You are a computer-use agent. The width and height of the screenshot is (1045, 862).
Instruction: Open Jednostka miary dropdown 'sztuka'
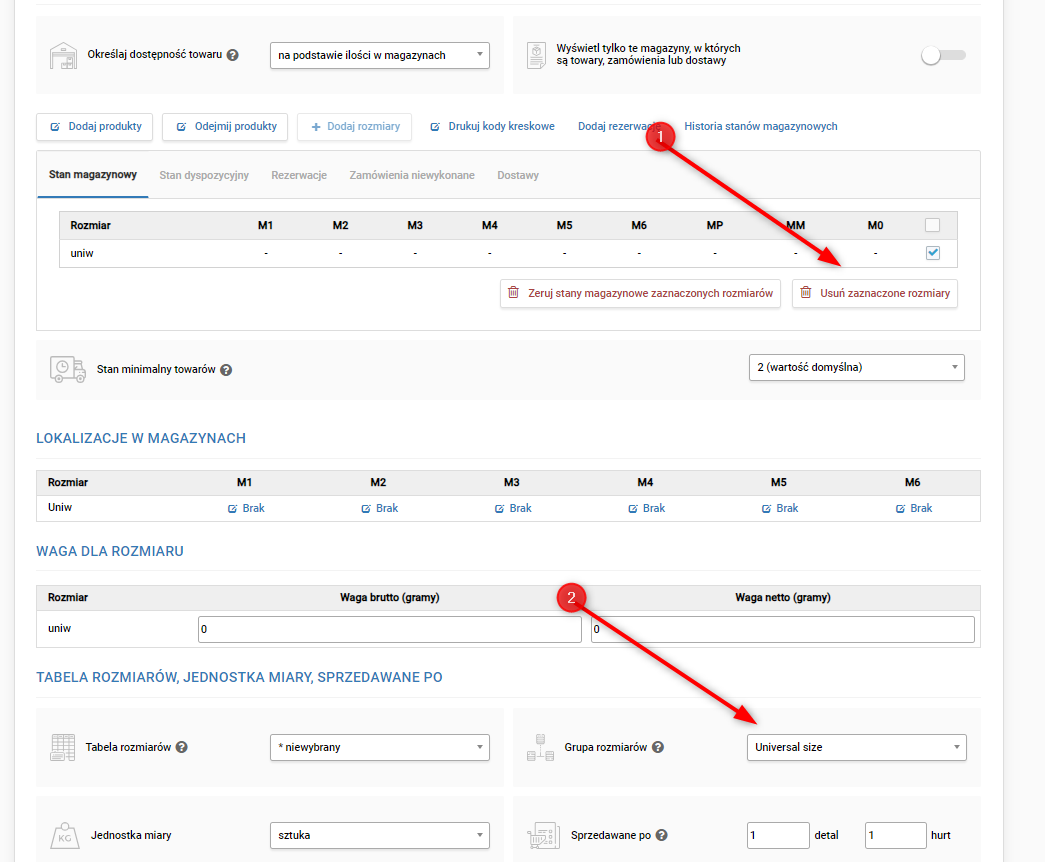click(380, 835)
